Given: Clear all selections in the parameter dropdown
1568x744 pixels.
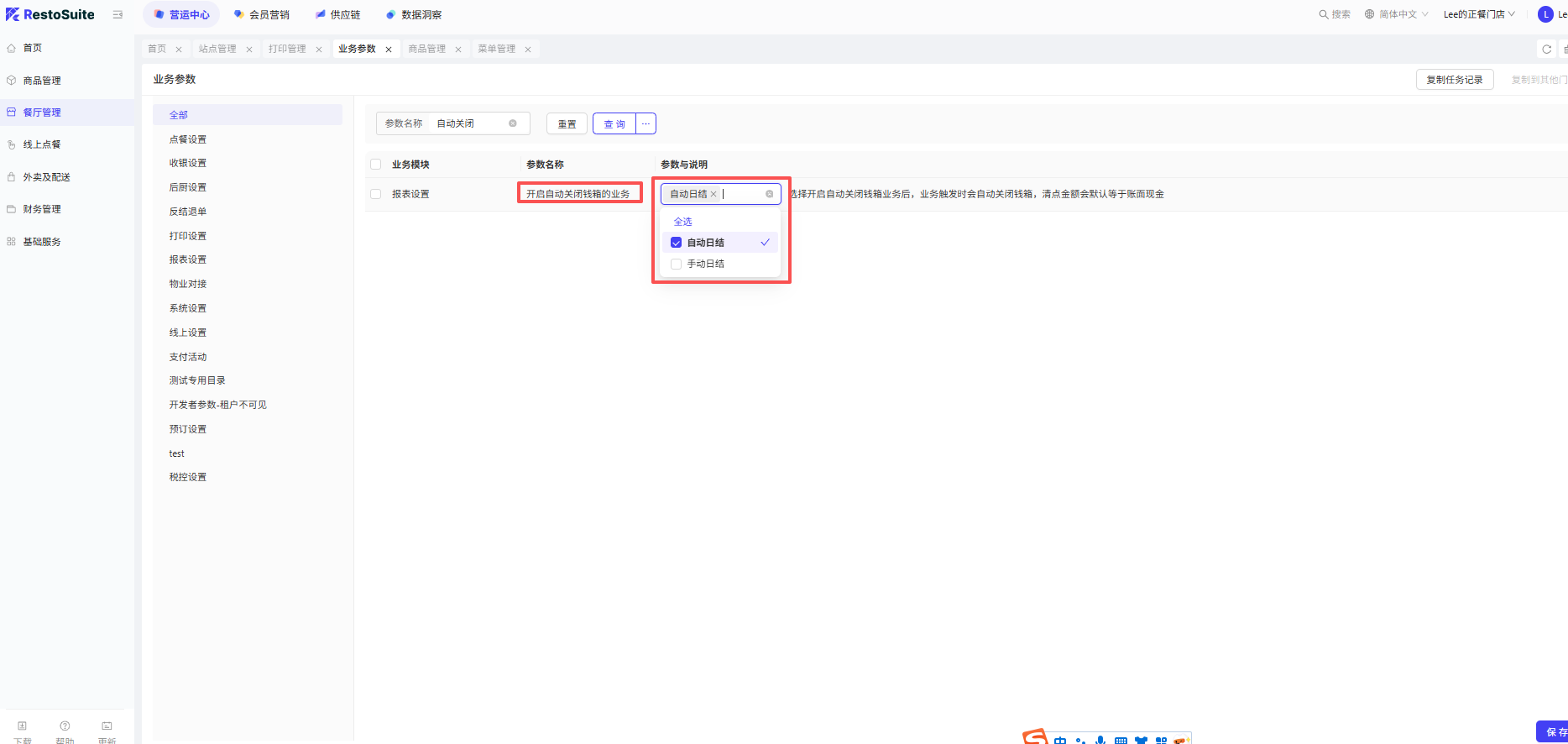Looking at the screenshot, I should [769, 194].
